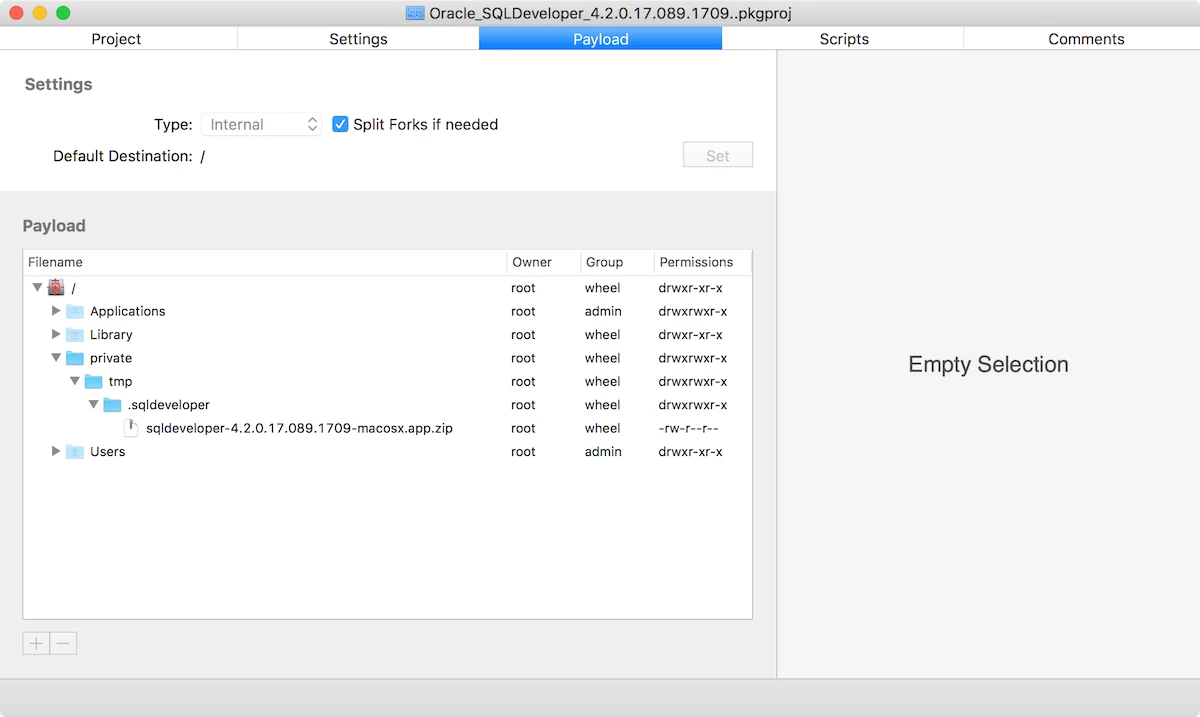Click drwxr-xr-x permissions of Library row
1200x717 pixels.
click(x=690, y=334)
